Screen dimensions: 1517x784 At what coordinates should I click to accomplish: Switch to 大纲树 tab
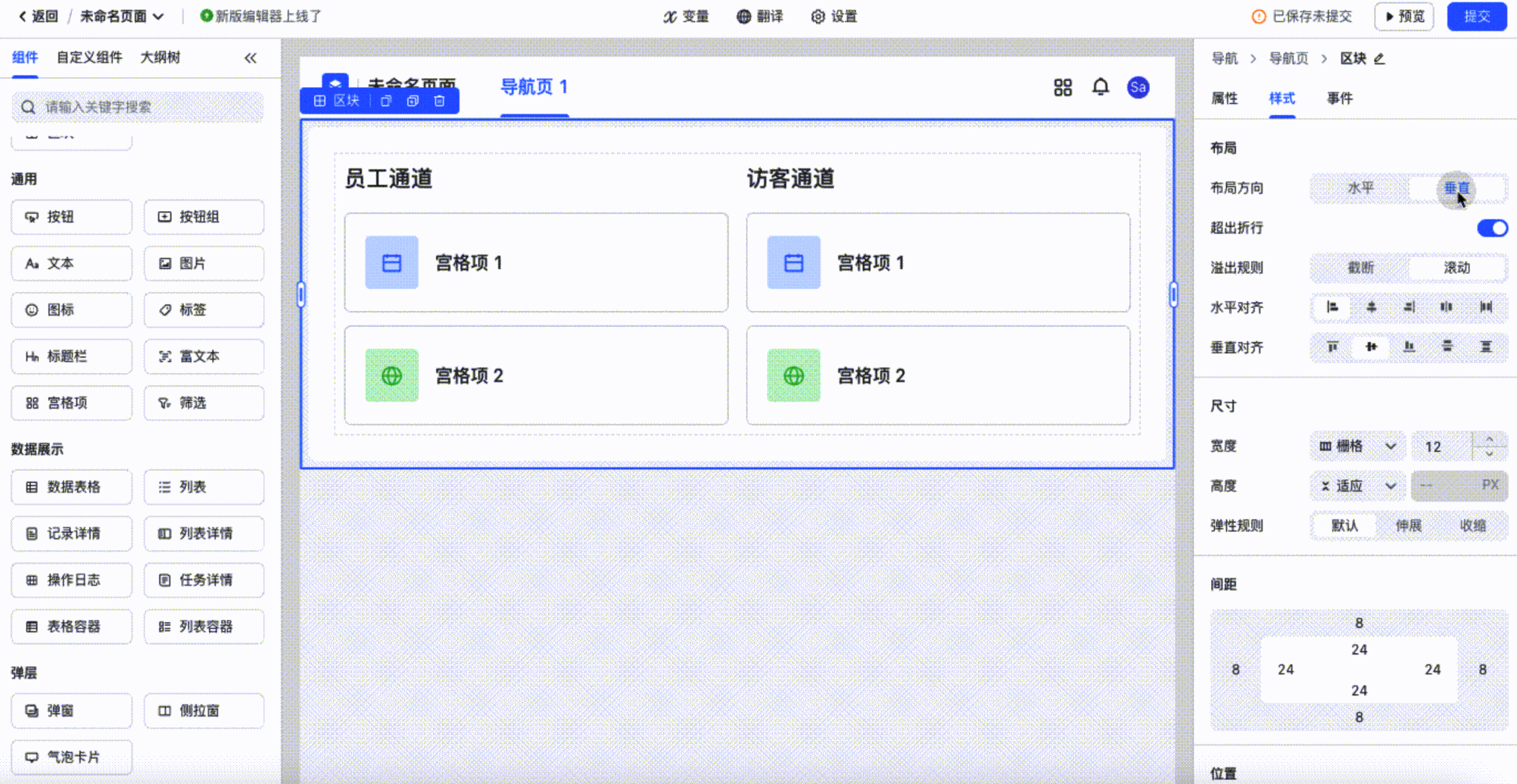pyautogui.click(x=160, y=58)
